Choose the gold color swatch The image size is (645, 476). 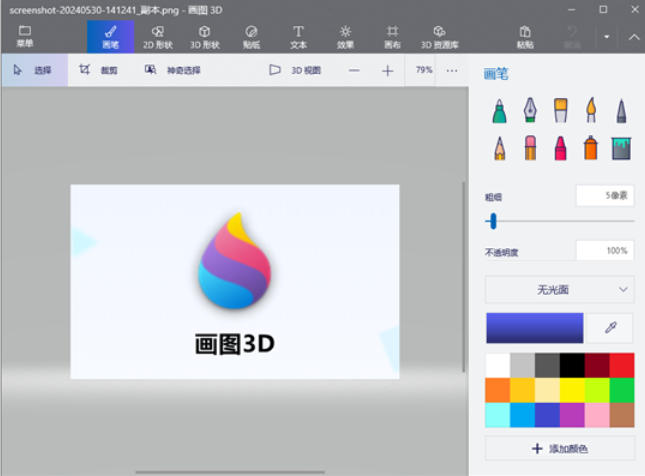coord(522,390)
